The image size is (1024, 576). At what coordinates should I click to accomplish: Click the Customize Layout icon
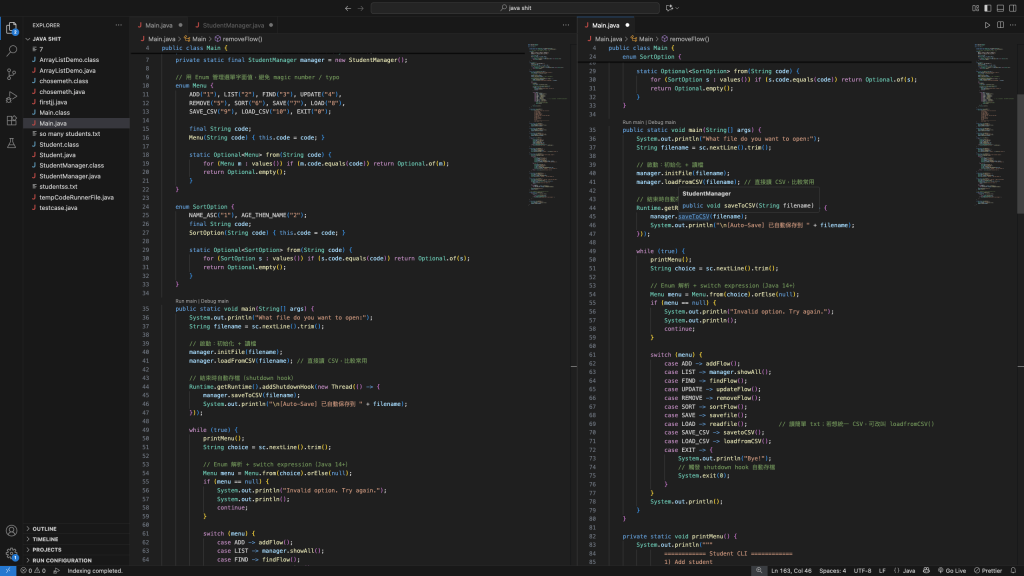(x=975, y=8)
